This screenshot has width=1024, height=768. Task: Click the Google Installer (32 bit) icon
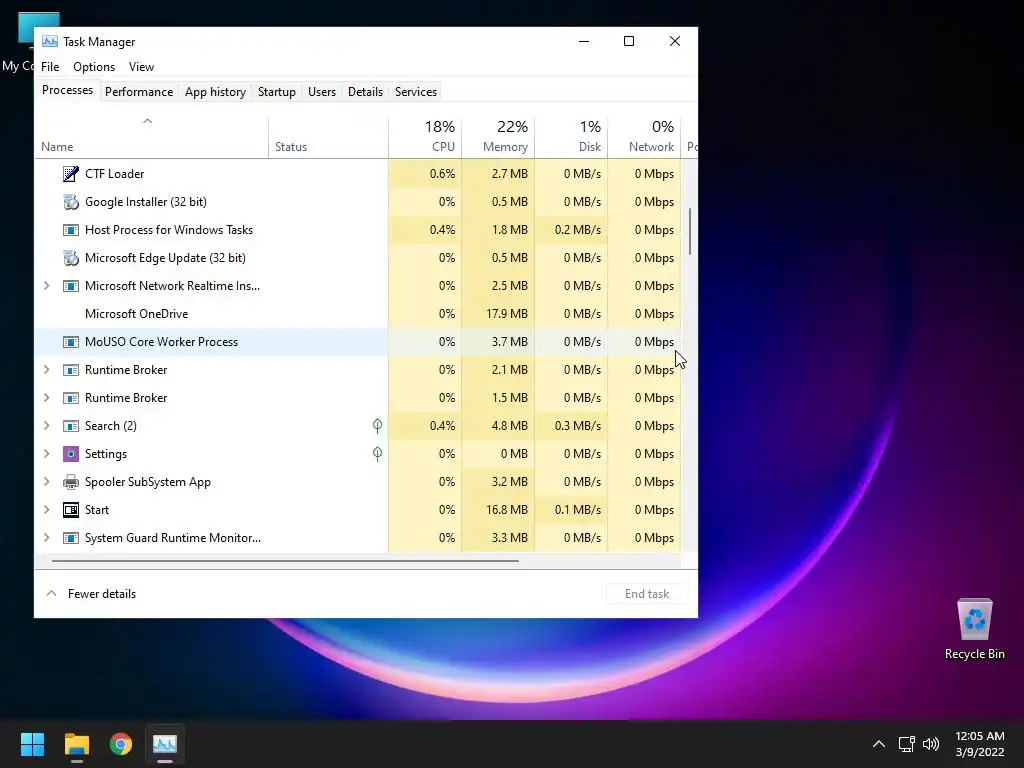coord(71,202)
